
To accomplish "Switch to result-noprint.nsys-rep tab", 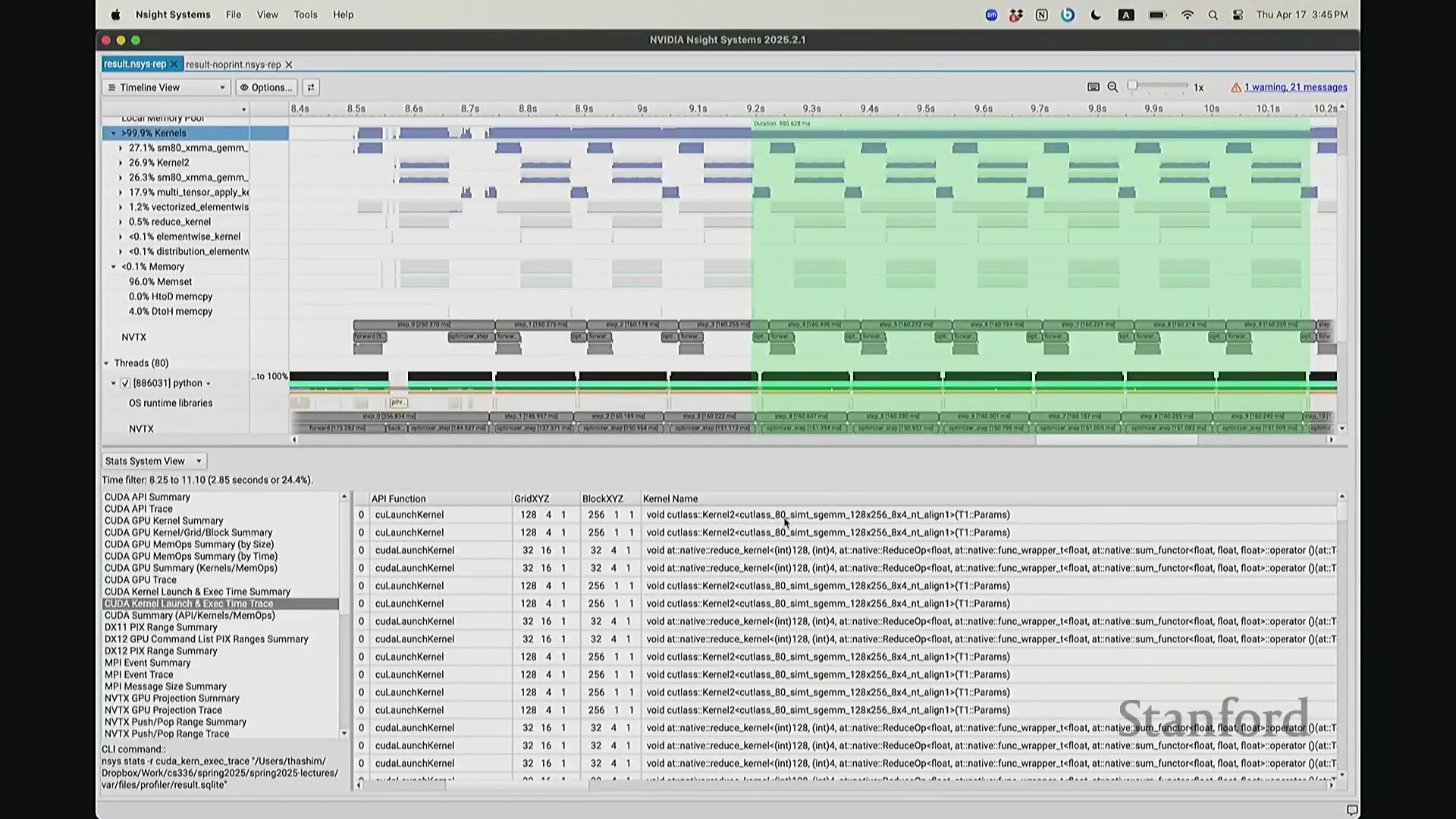I will [233, 65].
